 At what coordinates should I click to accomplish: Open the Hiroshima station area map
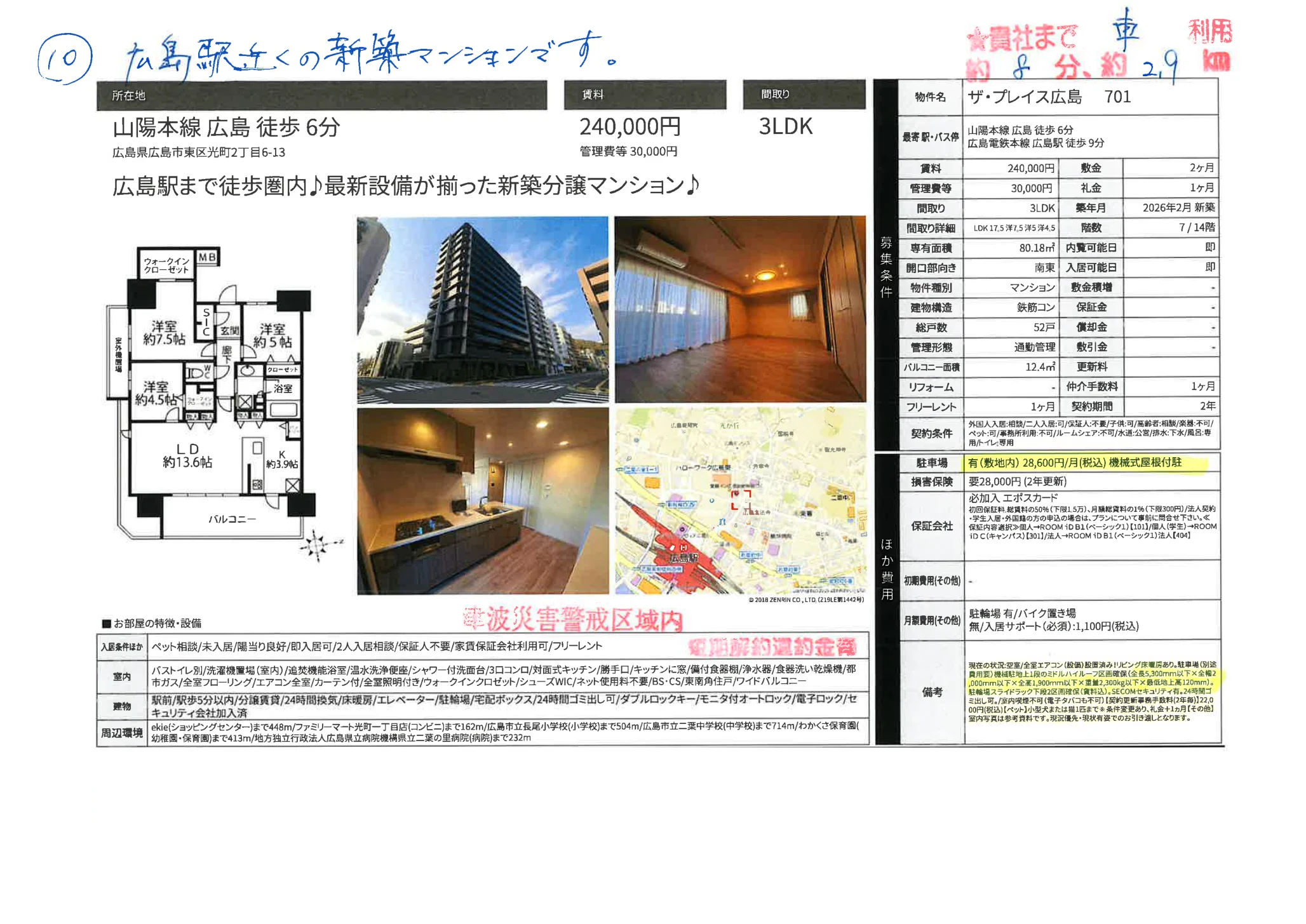tap(740, 501)
